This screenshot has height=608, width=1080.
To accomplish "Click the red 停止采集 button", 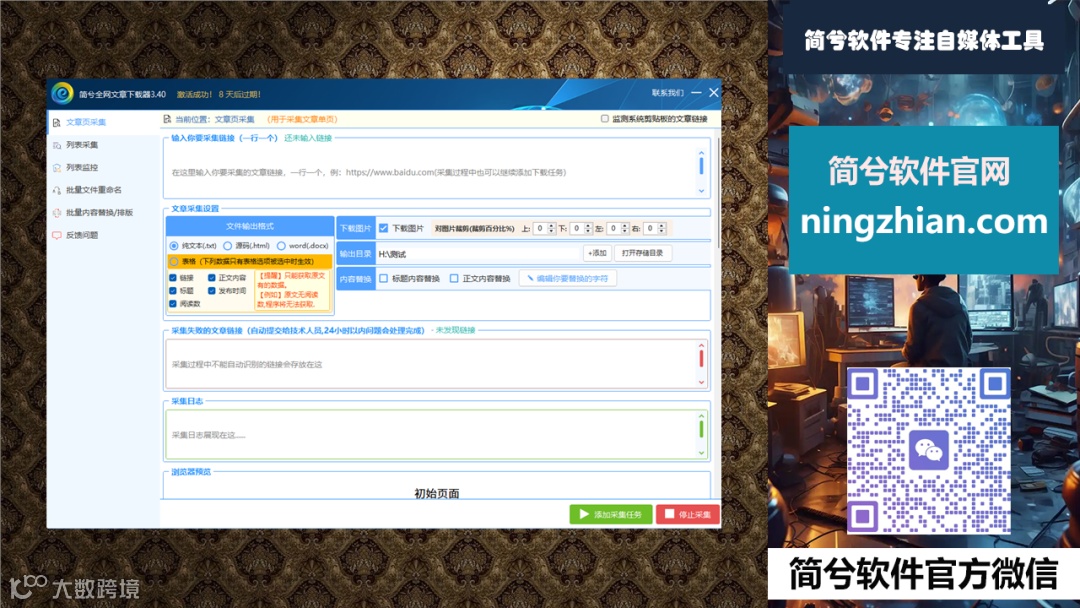I will coord(688,514).
